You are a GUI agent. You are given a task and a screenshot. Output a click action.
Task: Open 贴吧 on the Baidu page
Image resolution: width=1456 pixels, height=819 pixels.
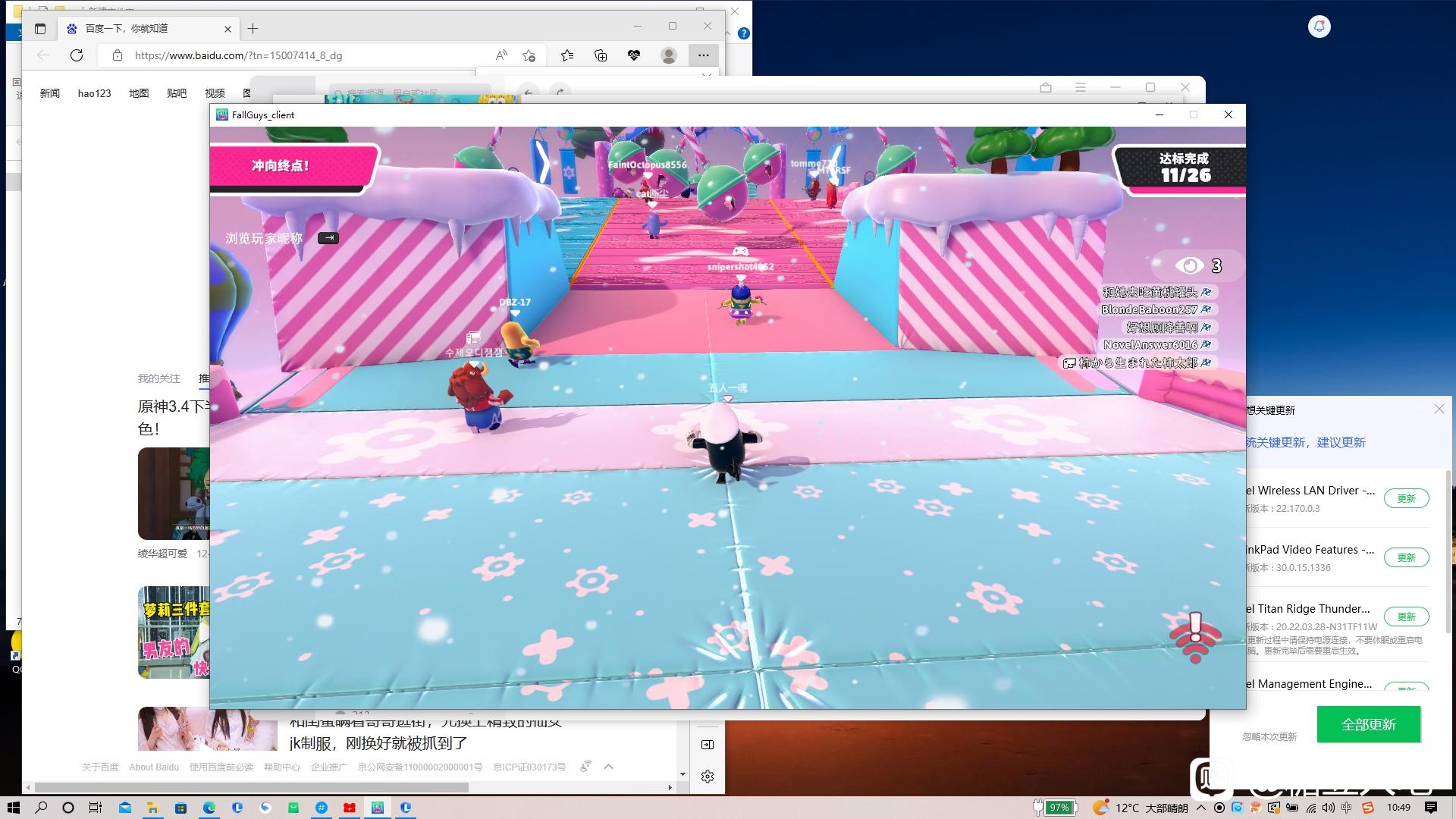[x=177, y=93]
